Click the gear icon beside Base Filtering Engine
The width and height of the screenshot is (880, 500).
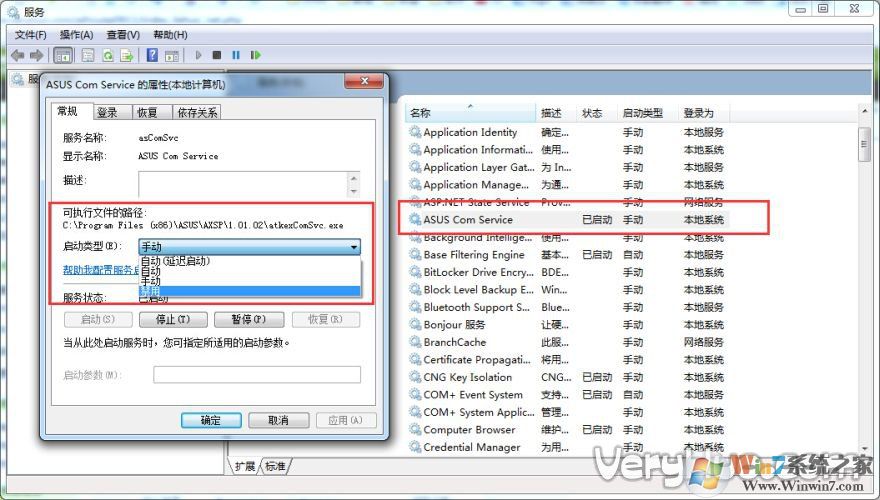pyautogui.click(x=415, y=254)
